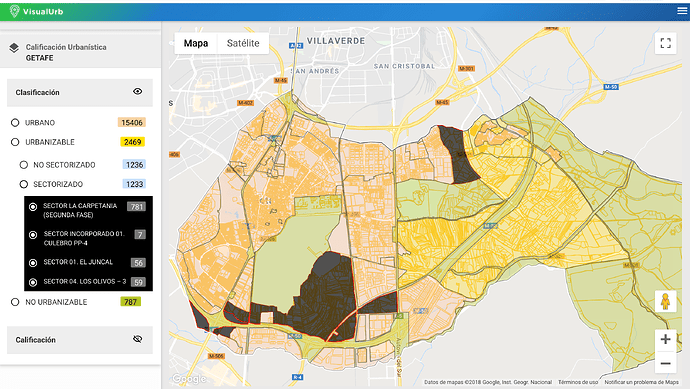Click the blue 1236 count badge
This screenshot has width=690, height=389.
point(134,165)
